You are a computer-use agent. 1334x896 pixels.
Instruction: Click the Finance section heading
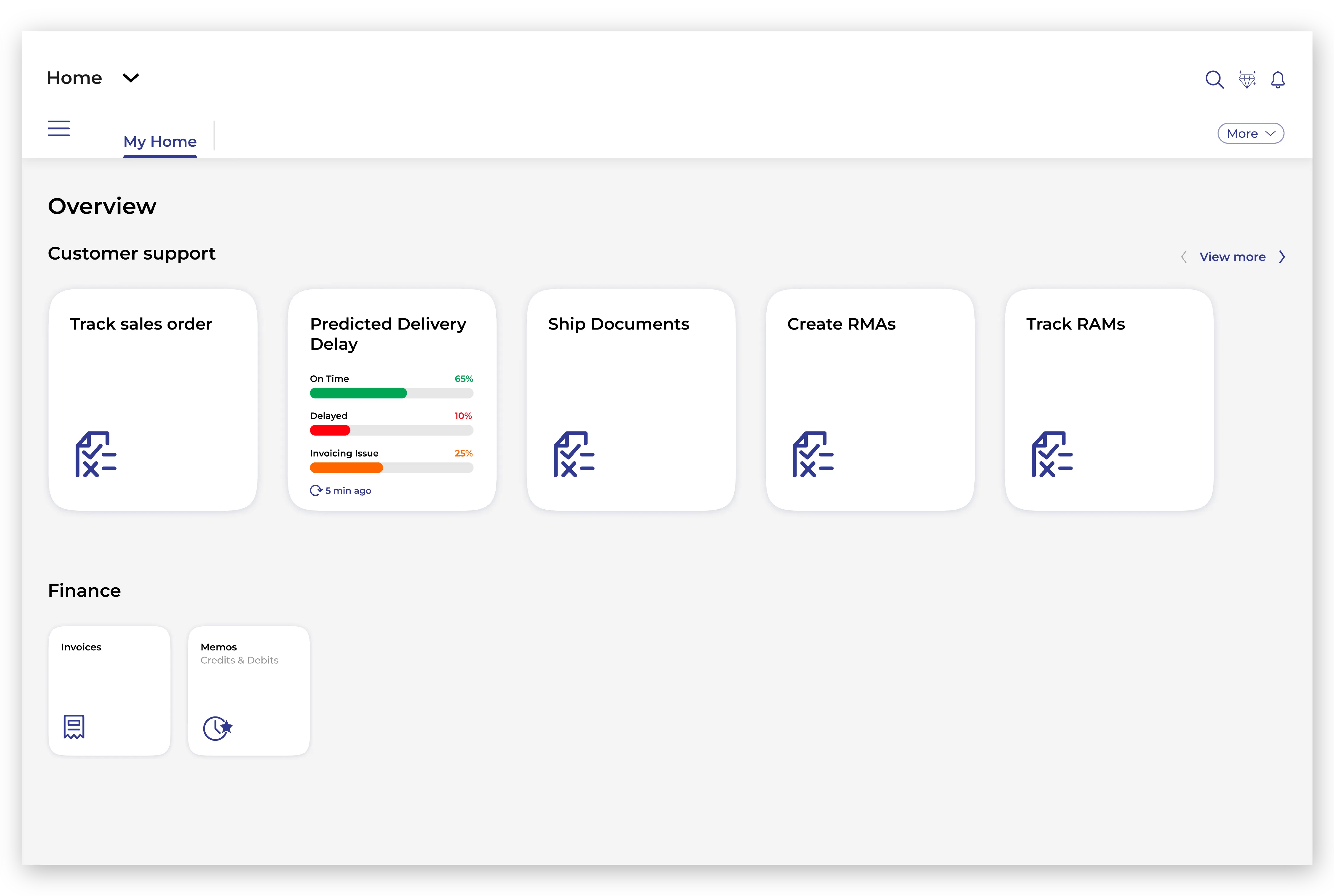point(84,590)
